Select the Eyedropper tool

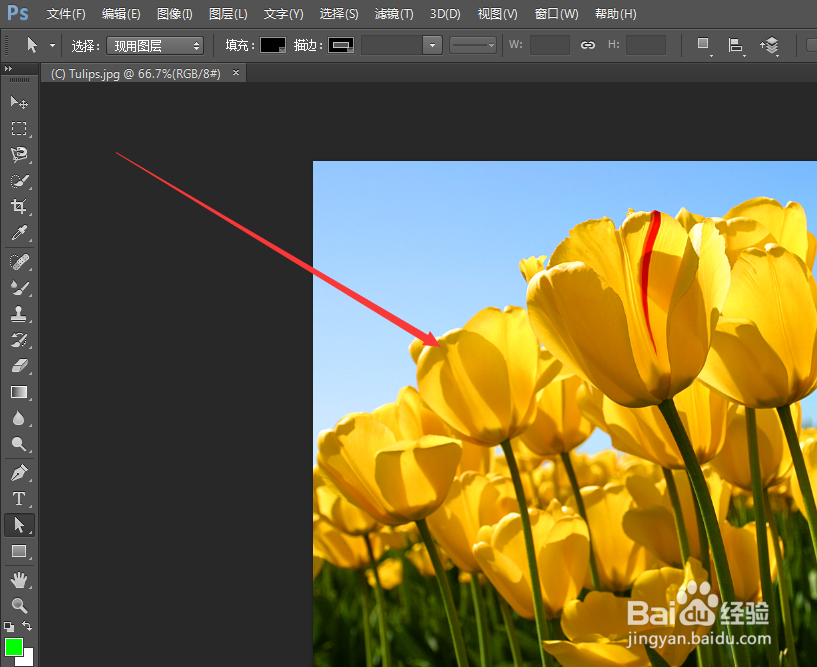[19, 232]
